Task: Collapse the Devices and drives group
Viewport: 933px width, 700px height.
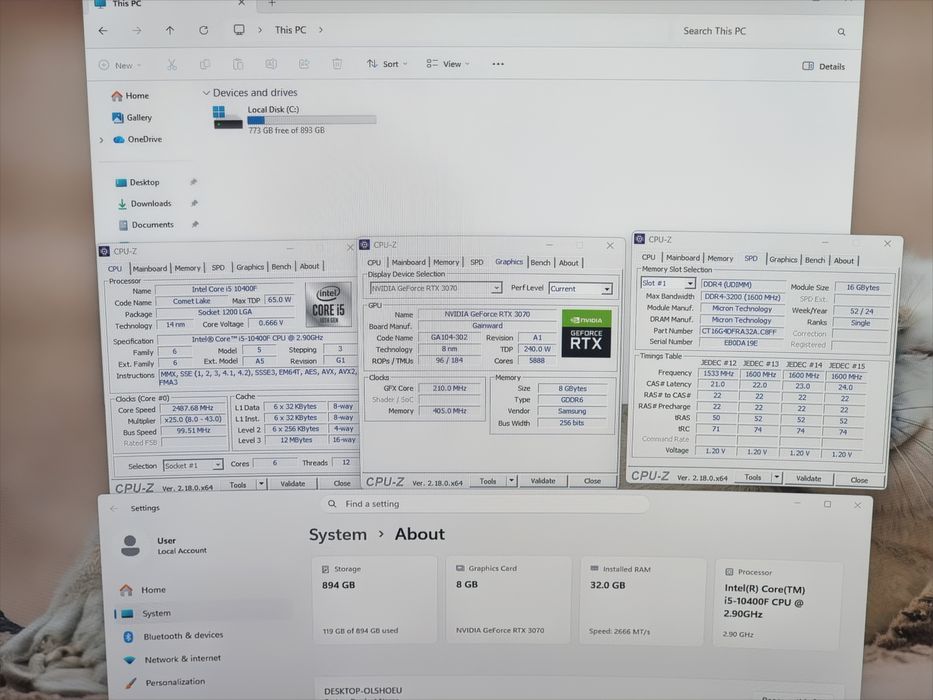Action: tap(206, 93)
